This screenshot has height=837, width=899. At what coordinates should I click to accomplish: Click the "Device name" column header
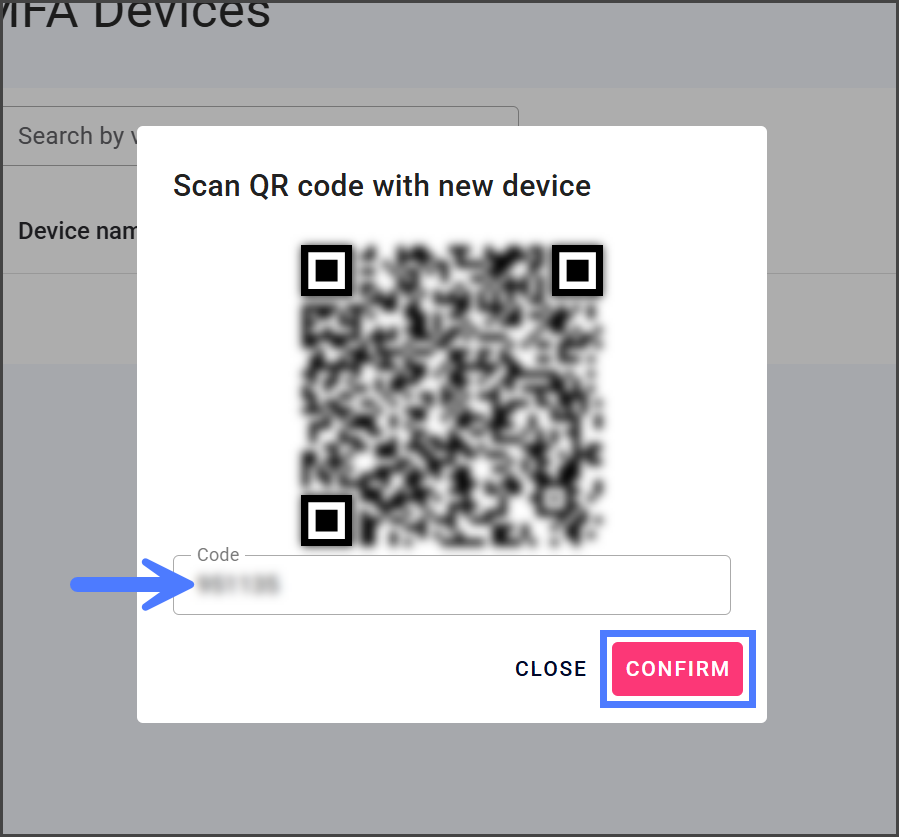coord(77,231)
